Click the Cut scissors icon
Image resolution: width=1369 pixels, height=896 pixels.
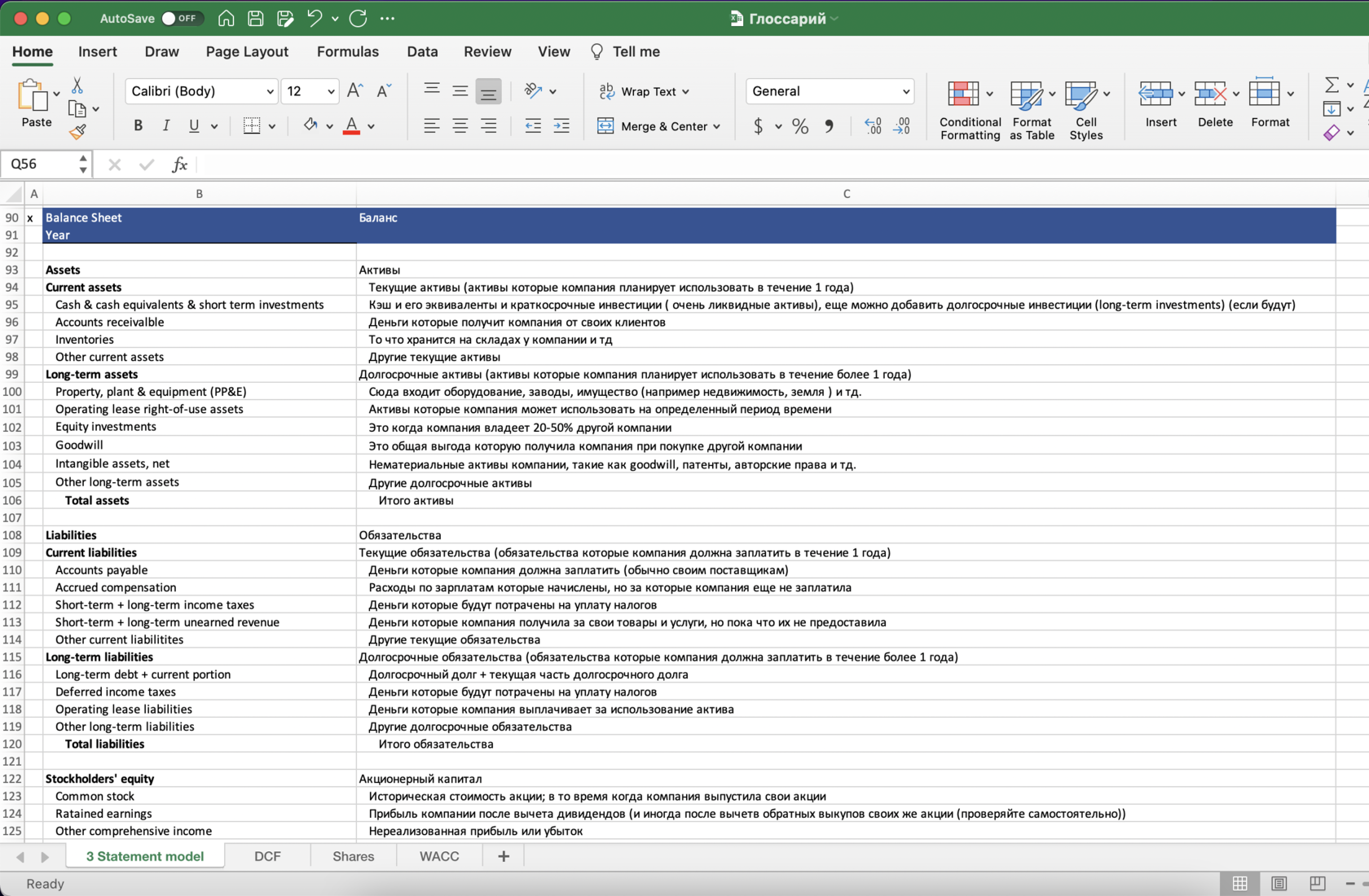coord(77,86)
